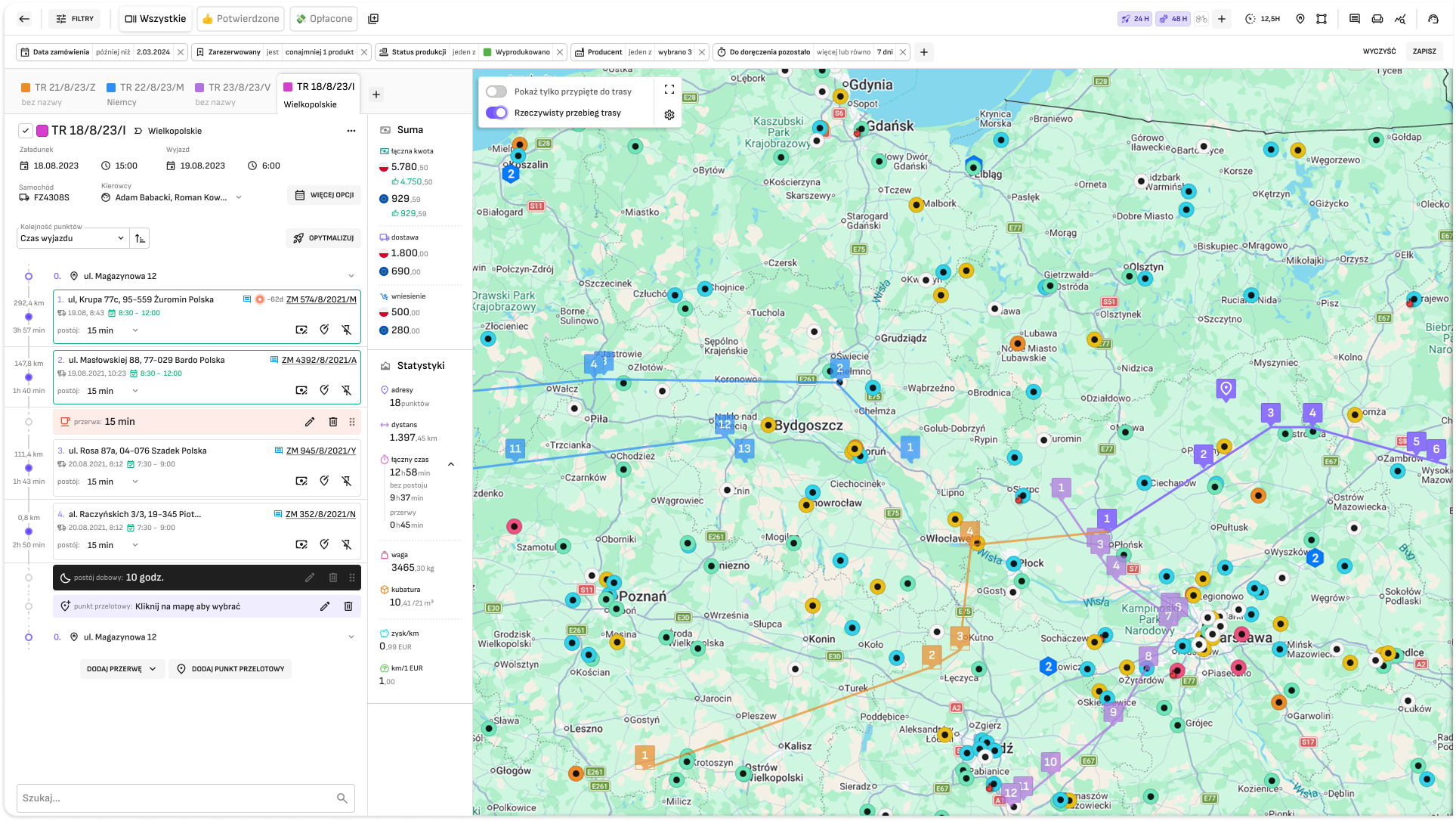Toggle the sort direction icon
1456x821 pixels.
click(140, 238)
